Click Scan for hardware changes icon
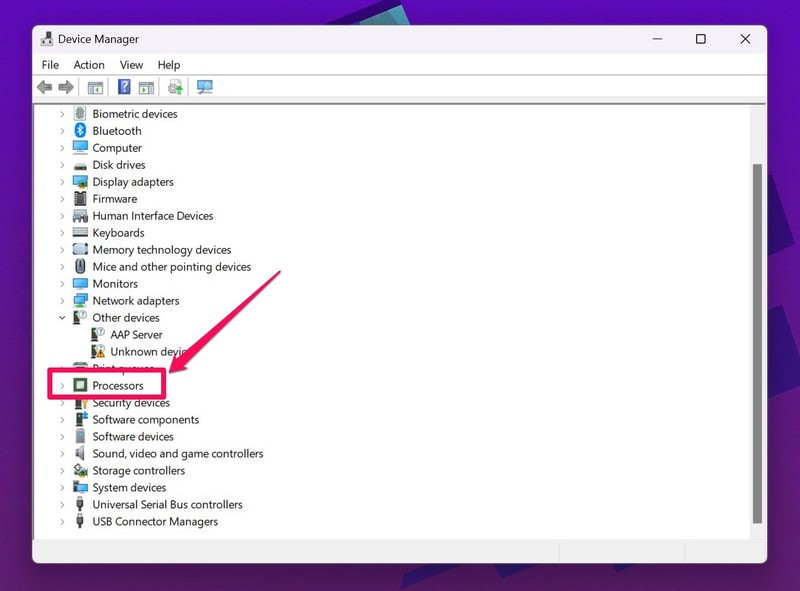This screenshot has width=800, height=591. (x=204, y=88)
